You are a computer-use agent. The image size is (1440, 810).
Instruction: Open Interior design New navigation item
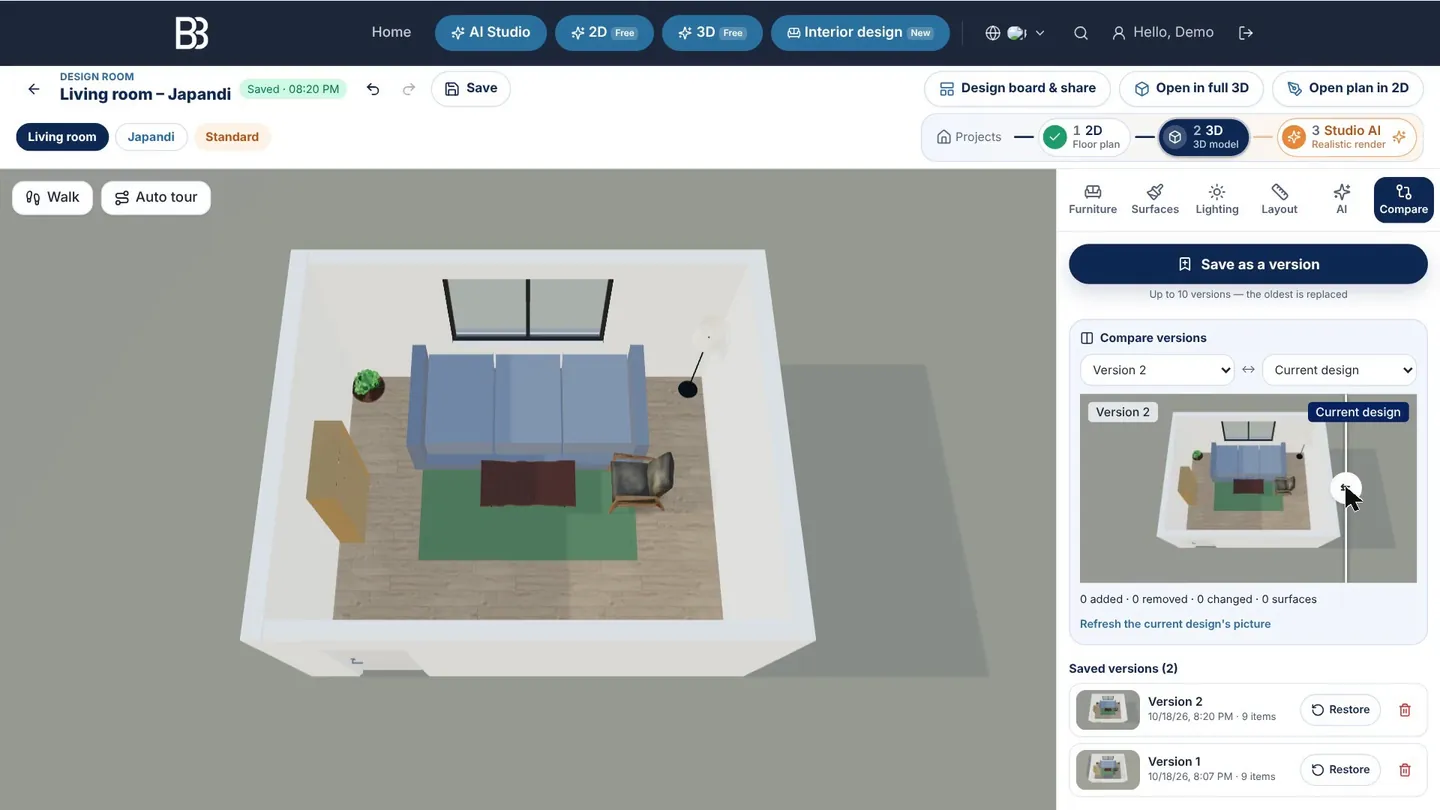pyautogui.click(x=860, y=33)
